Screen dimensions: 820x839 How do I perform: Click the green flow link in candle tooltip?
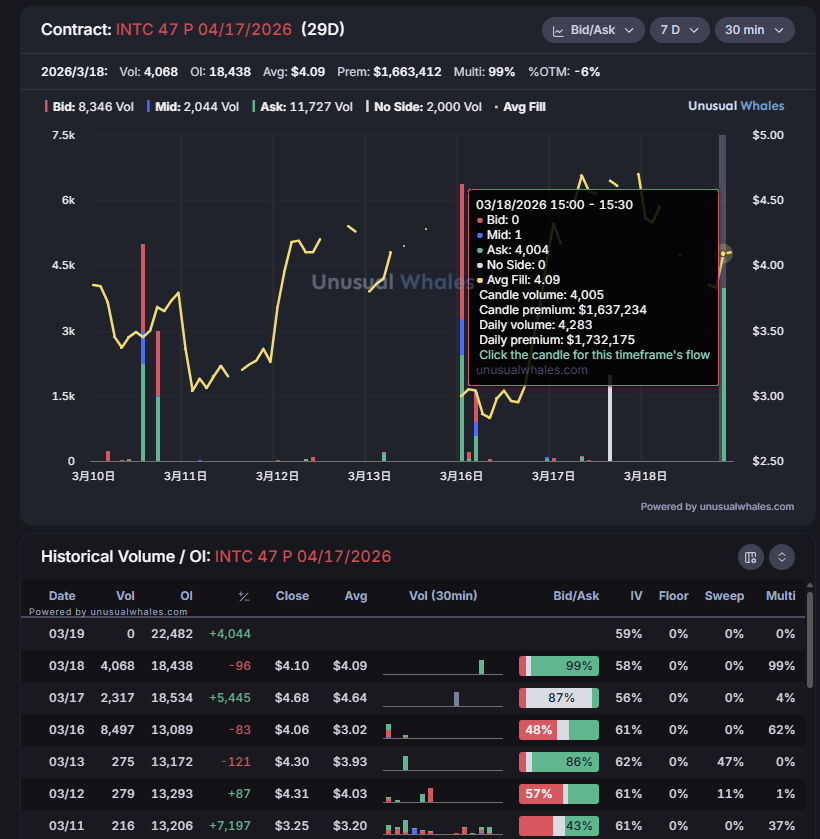point(594,355)
